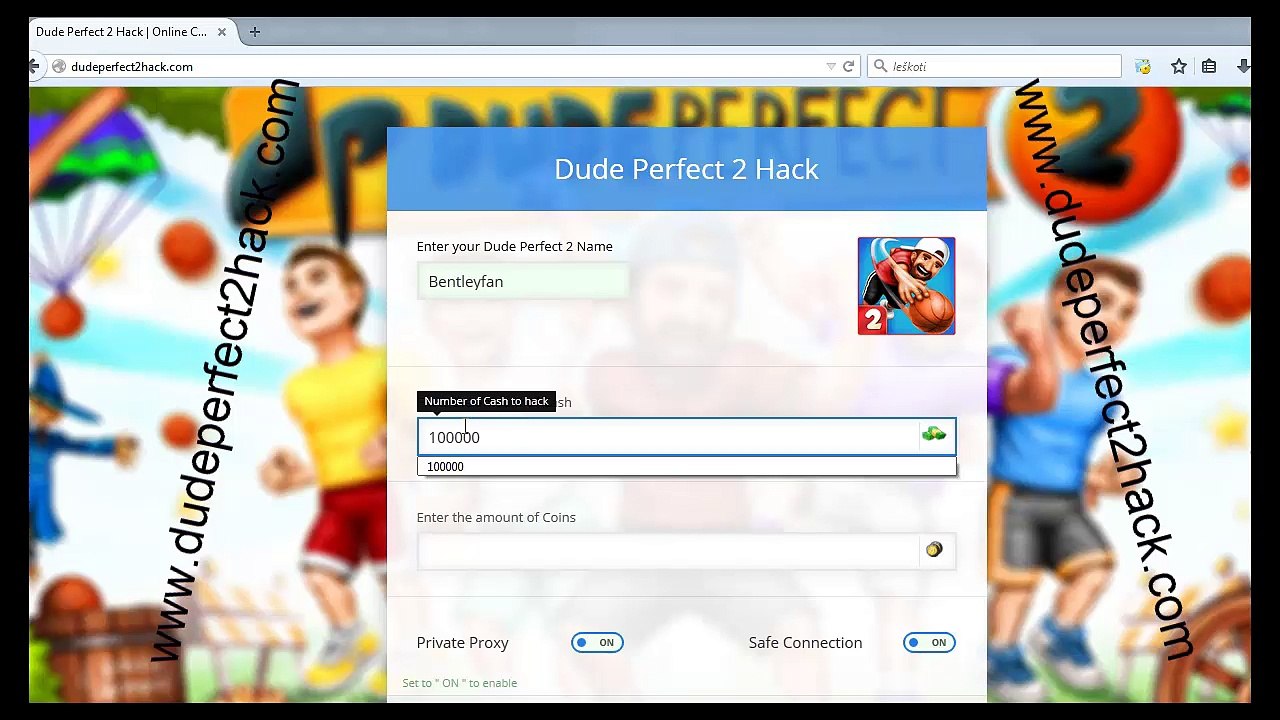
Task: Toggle the Private Proxy switch
Action: (x=597, y=643)
